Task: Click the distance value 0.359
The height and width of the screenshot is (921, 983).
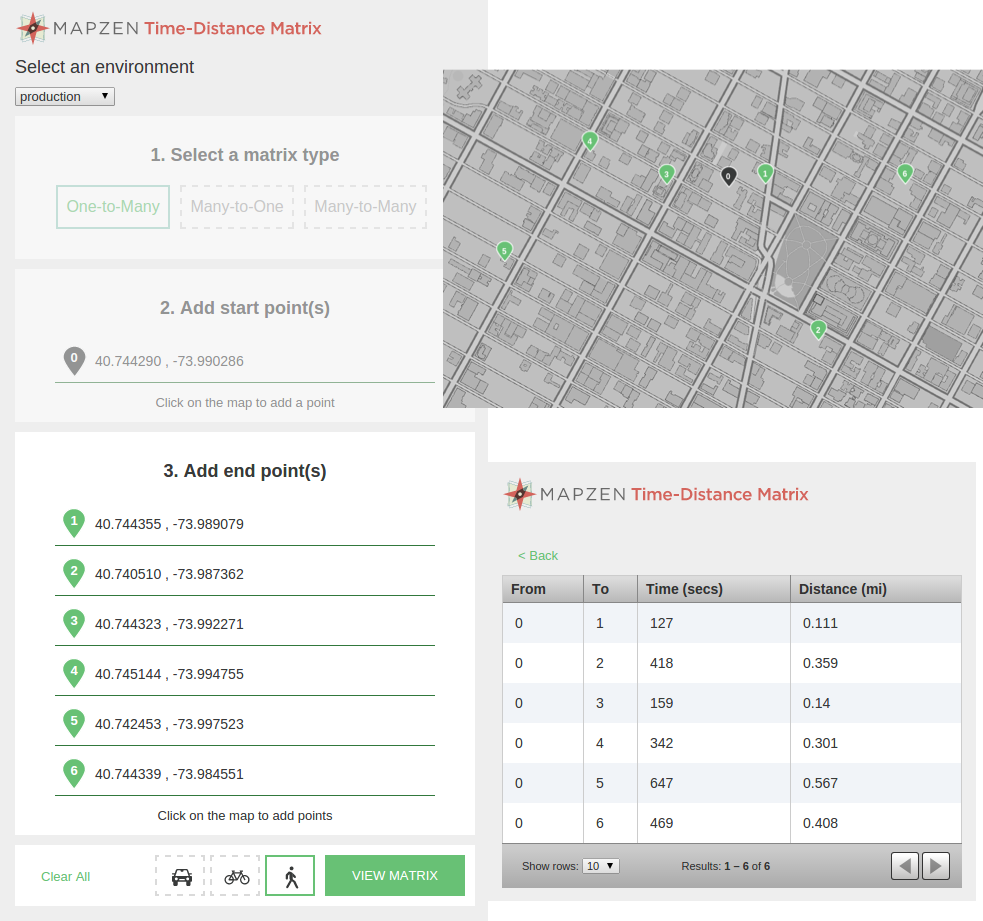Action: [x=820, y=663]
